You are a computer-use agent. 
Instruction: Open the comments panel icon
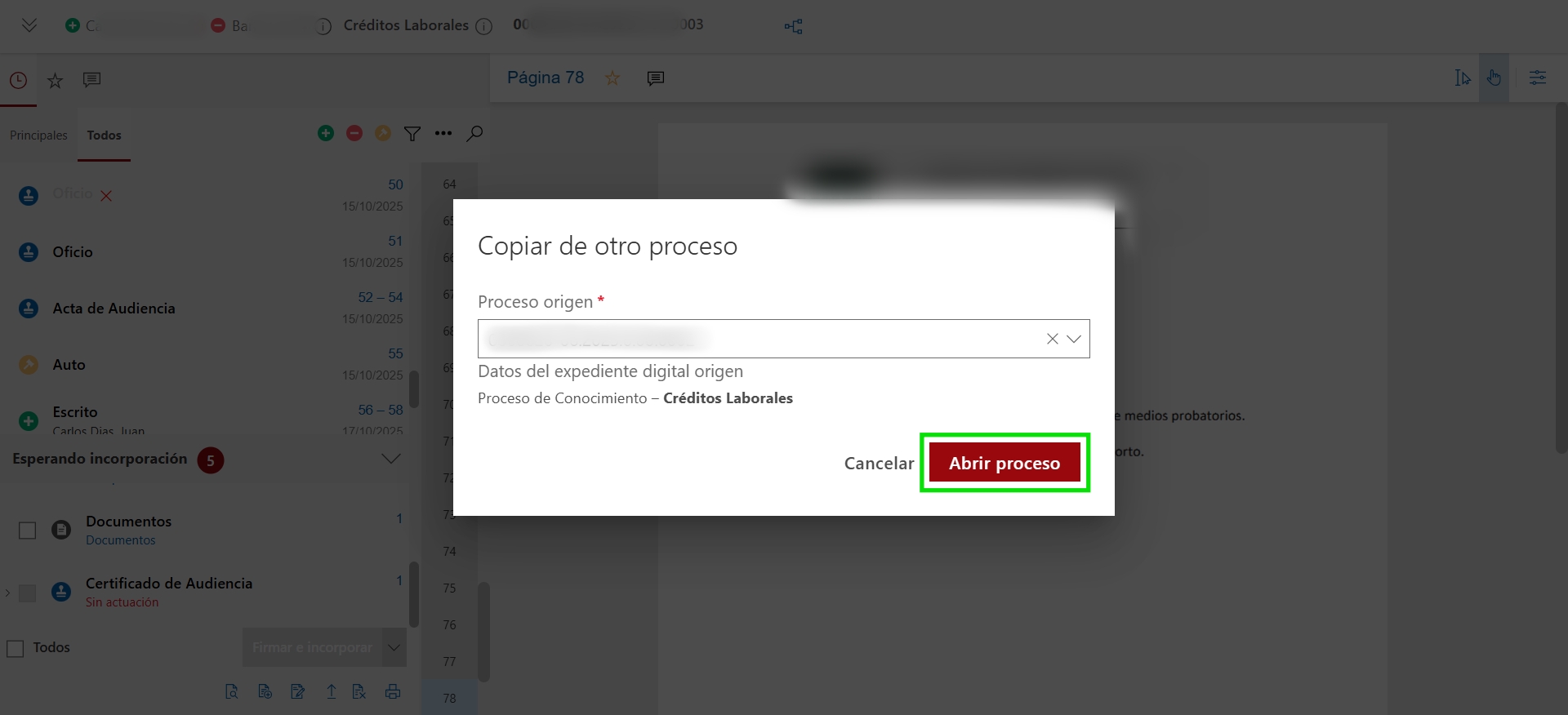[x=91, y=79]
